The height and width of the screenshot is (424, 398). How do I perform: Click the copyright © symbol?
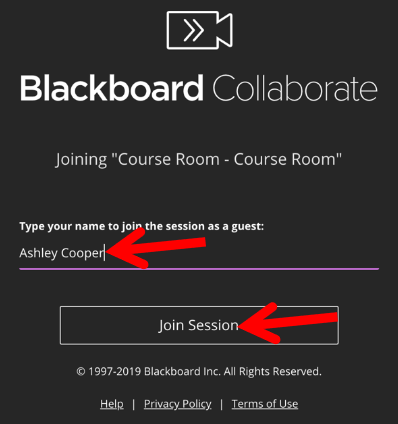point(81,371)
